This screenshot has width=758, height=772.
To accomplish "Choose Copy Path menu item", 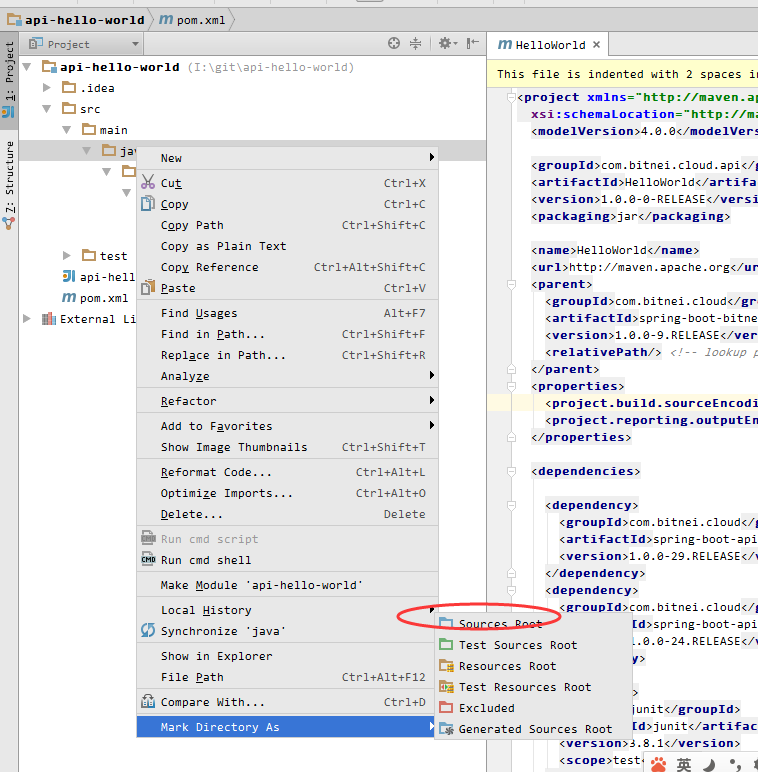I will 287,225.
